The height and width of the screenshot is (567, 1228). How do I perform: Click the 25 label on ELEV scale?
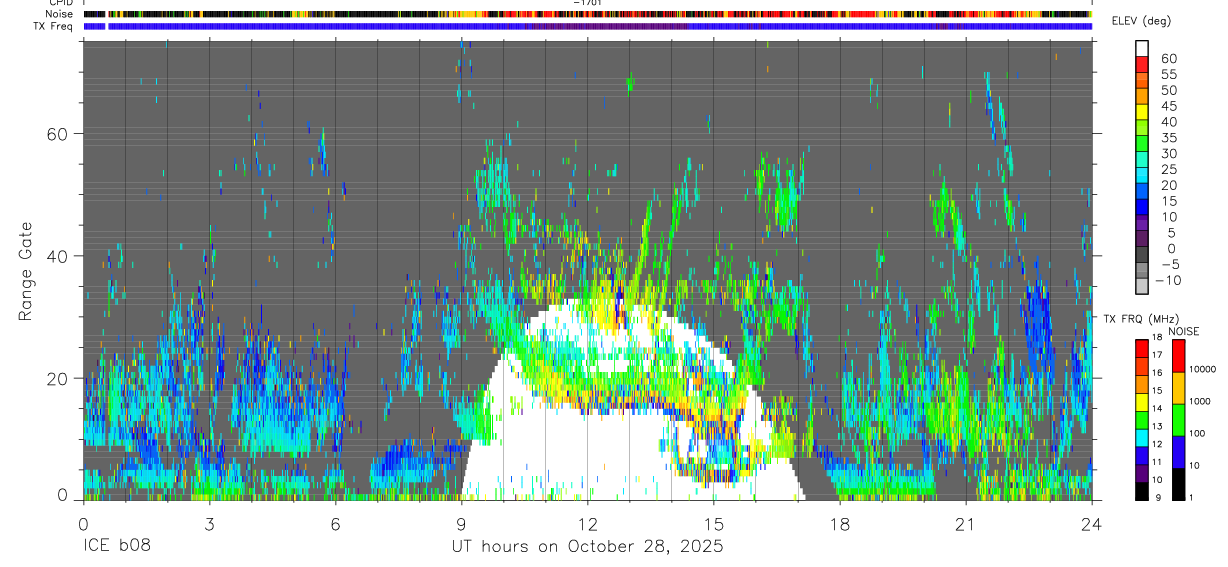1167,170
